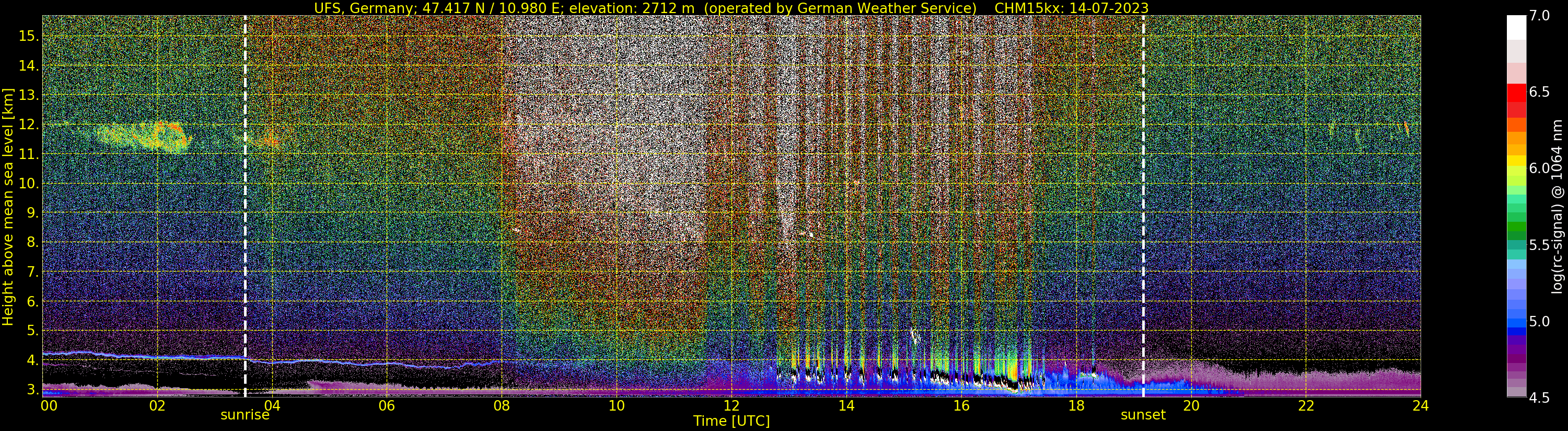Click the yellow segment of the colorbar
This screenshot has height=431, width=1568.
pos(1516,162)
